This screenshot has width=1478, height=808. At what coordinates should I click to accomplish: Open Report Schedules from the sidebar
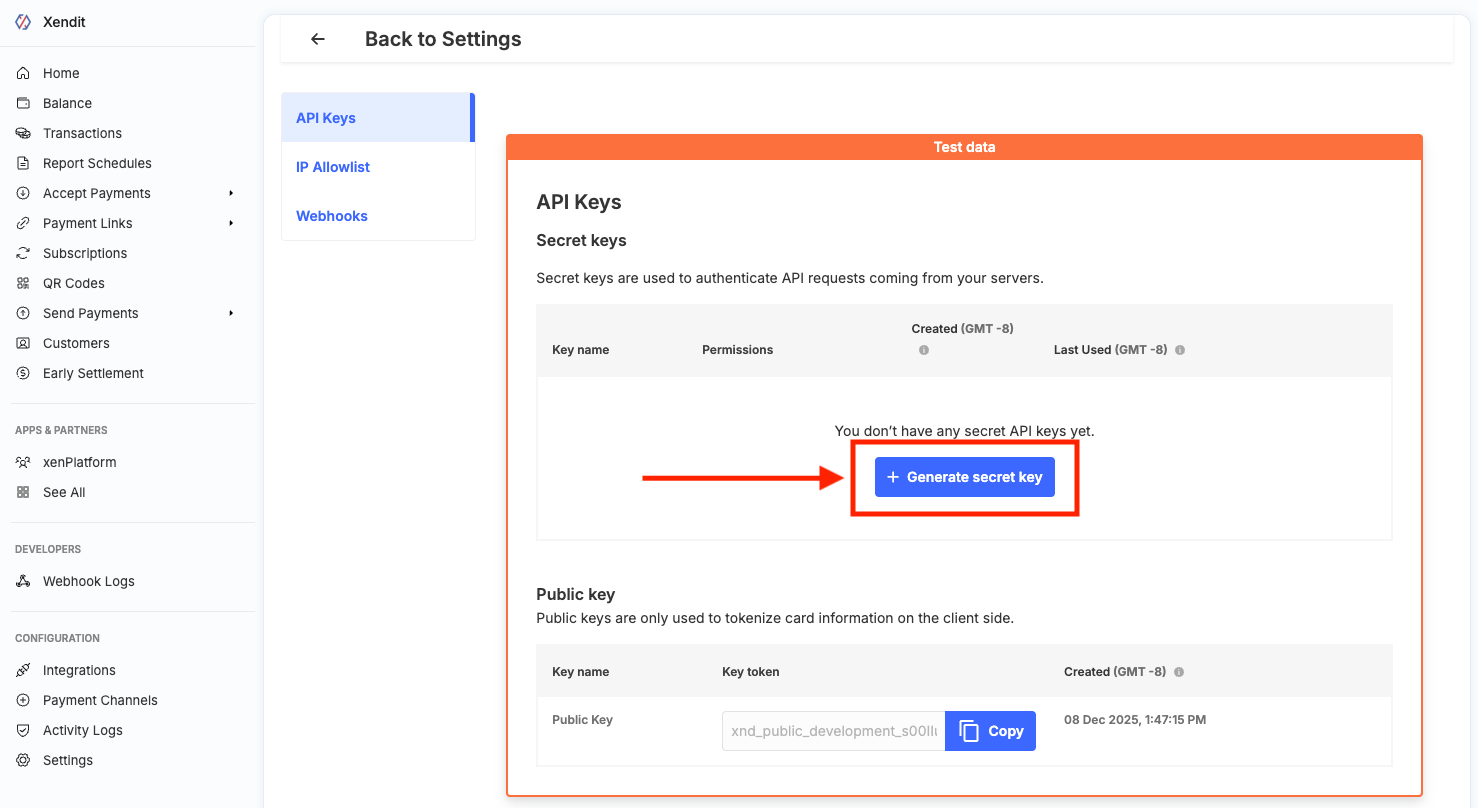pos(97,163)
